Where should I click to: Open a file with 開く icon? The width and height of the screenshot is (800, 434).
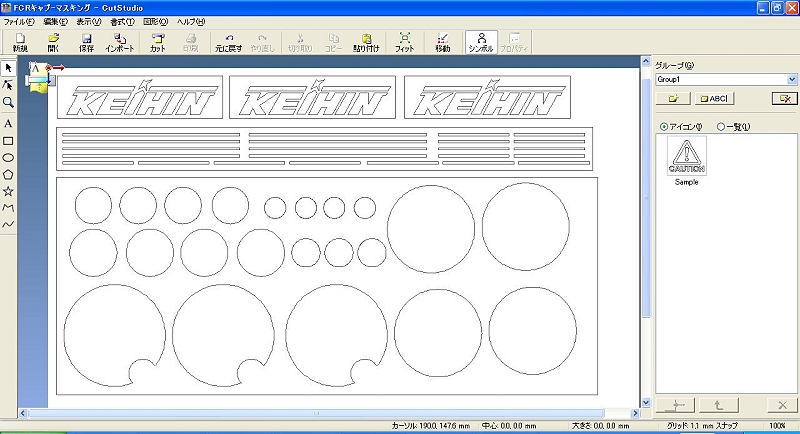[53, 42]
